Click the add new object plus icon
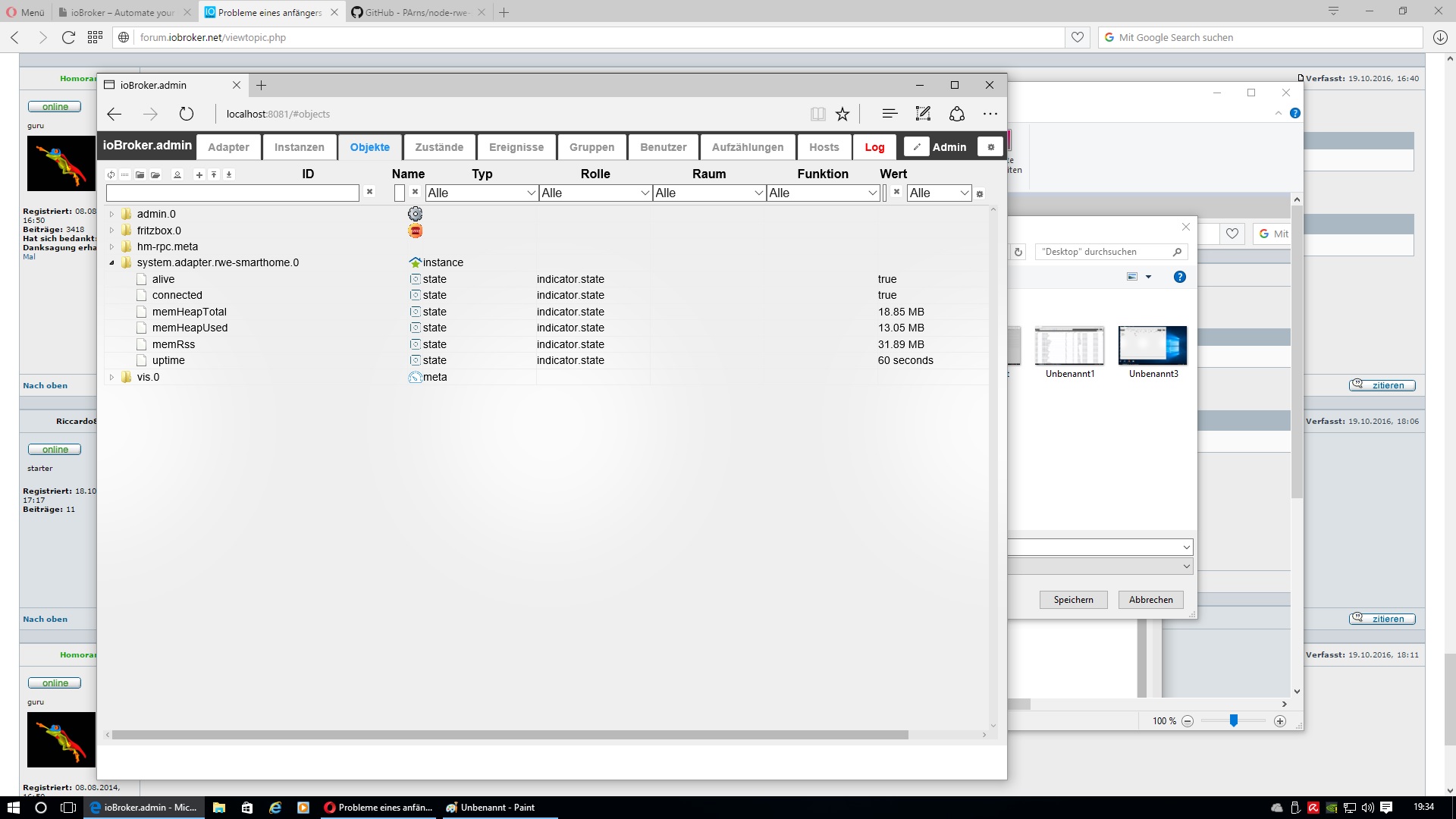 pos(199,174)
